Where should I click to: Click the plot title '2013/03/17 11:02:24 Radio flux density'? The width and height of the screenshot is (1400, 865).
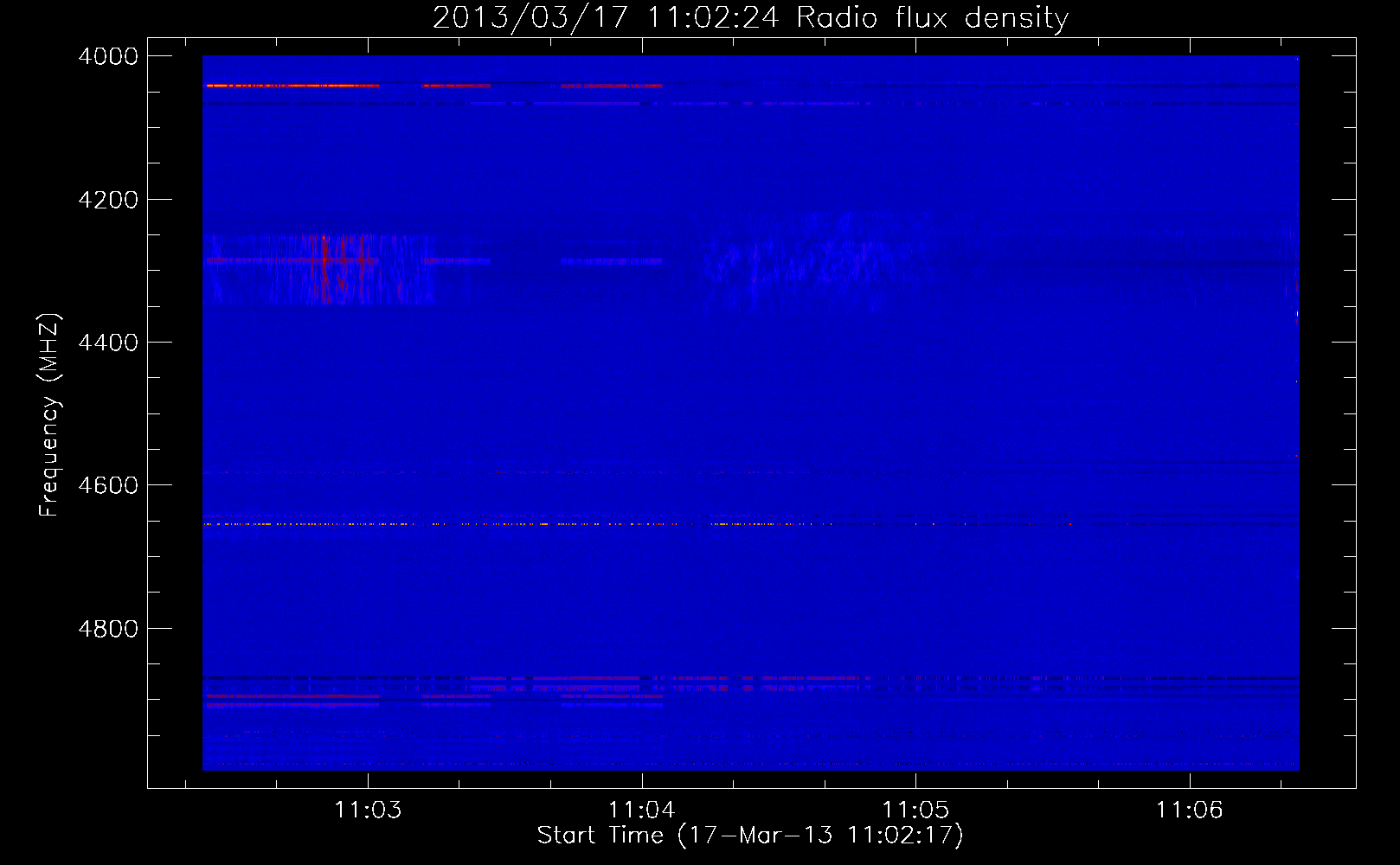(x=750, y=17)
